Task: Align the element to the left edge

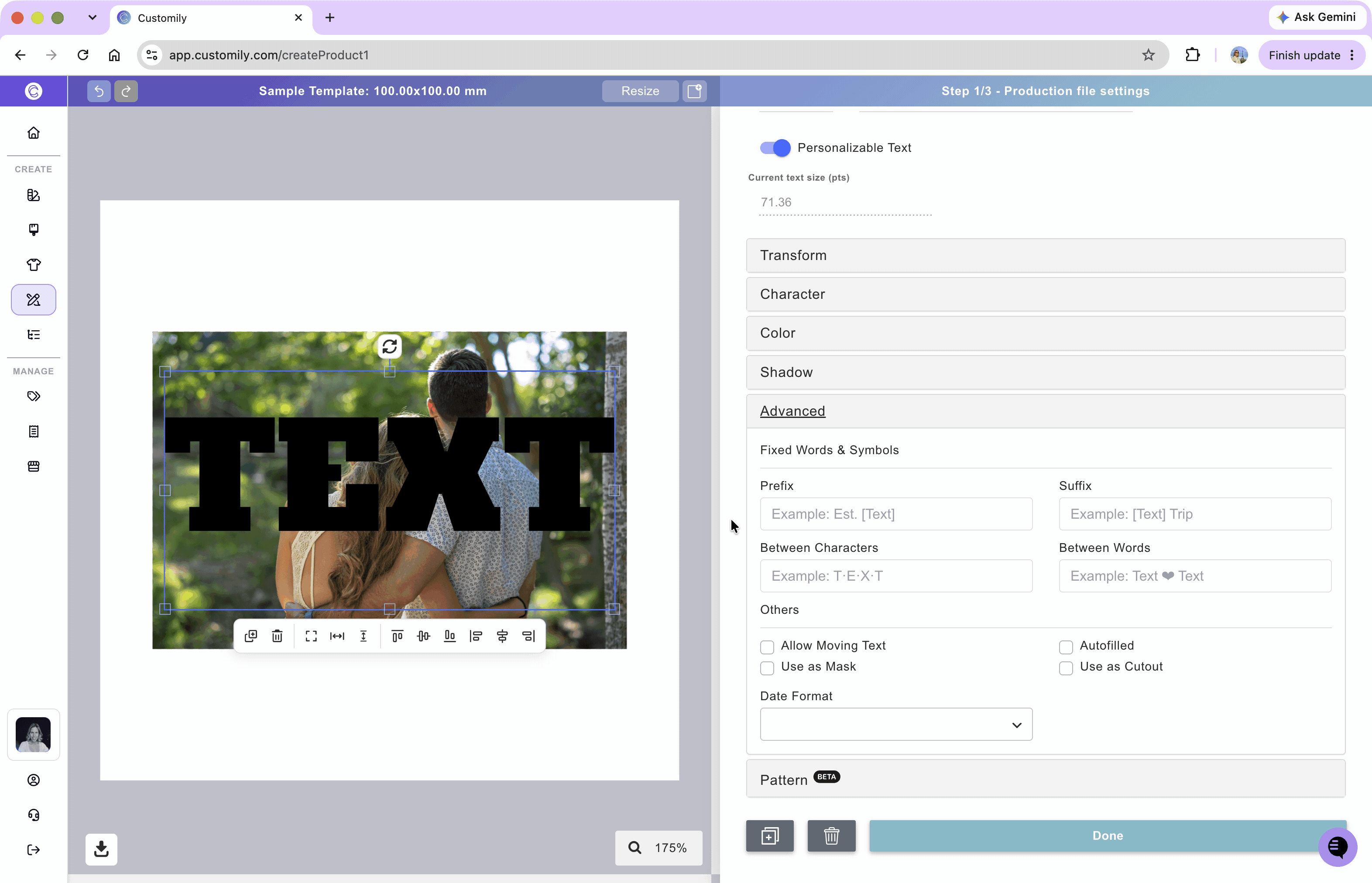Action: 476,636
